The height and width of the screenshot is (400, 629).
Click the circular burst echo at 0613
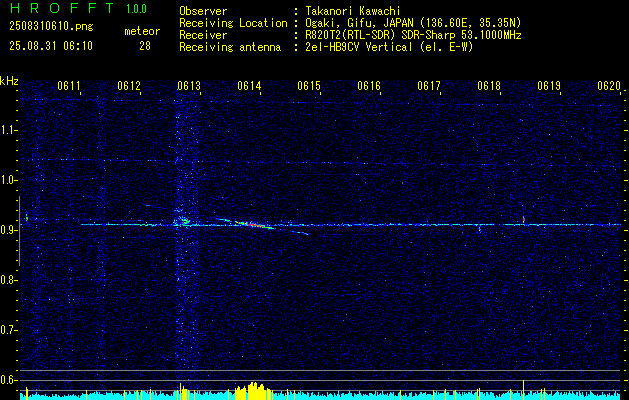click(x=183, y=220)
